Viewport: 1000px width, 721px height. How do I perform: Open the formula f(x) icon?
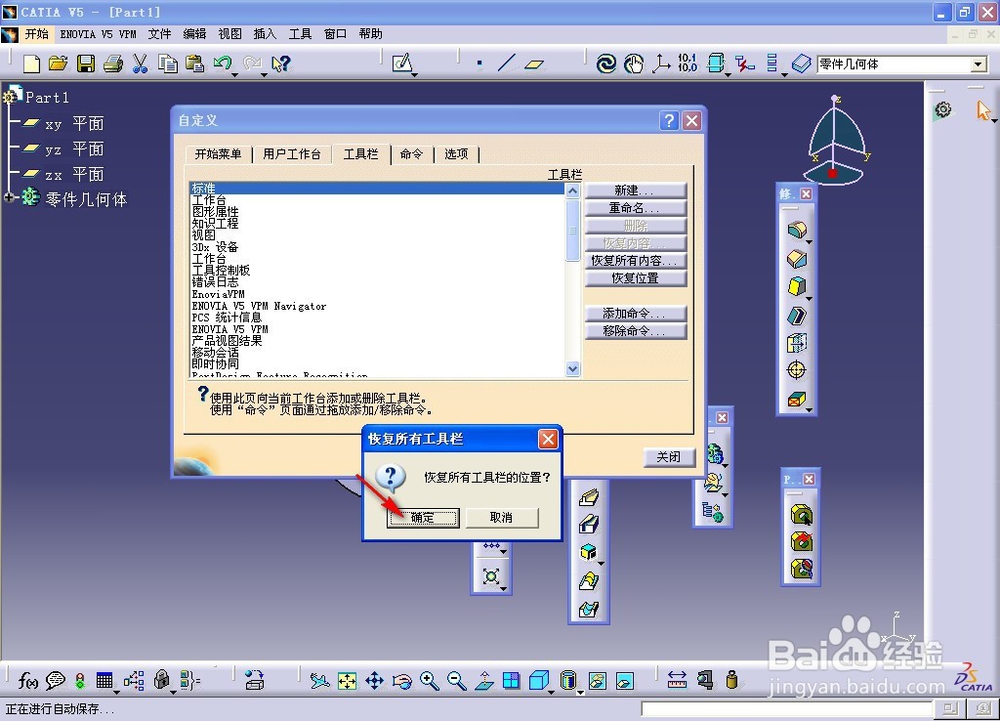point(27,681)
